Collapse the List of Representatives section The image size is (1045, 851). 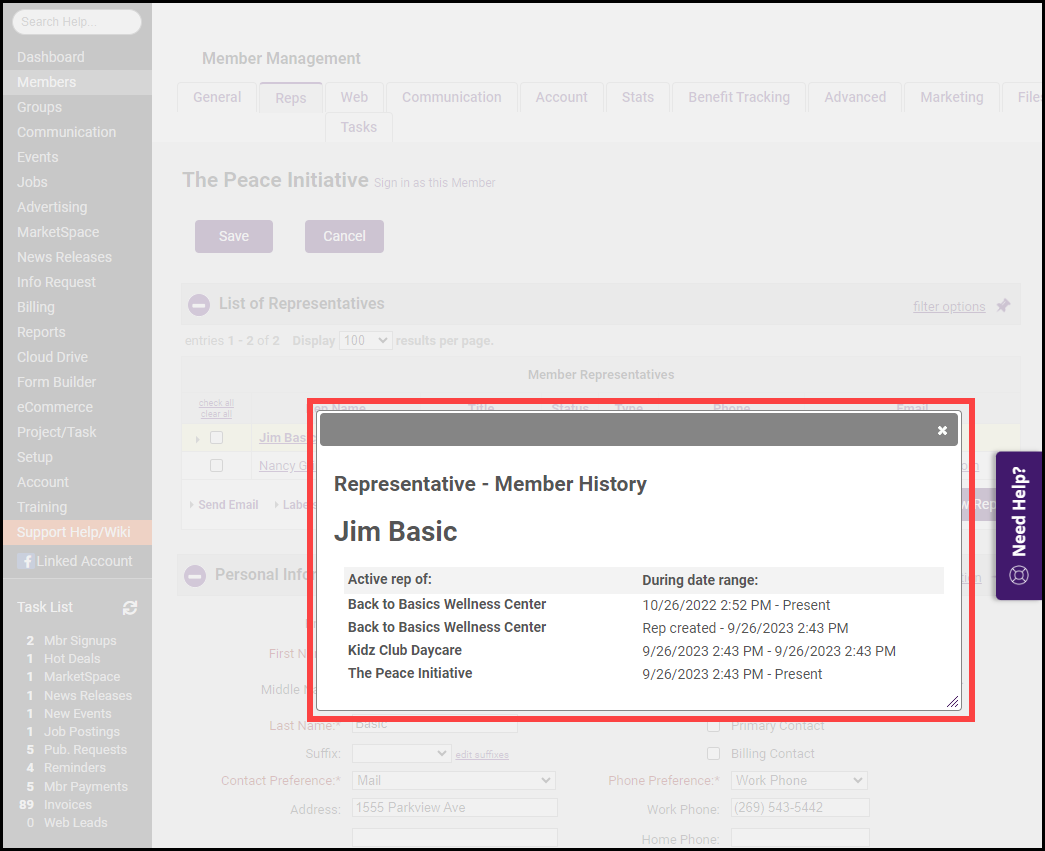tap(199, 304)
